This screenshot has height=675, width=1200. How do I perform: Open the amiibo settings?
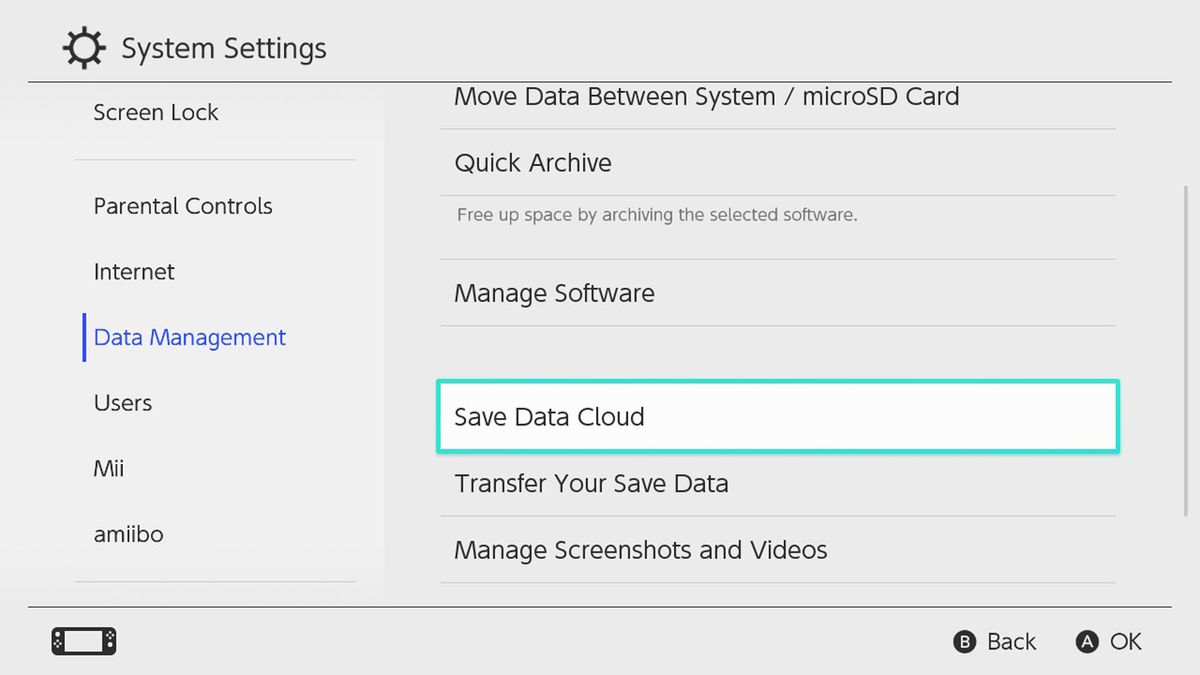coord(128,534)
